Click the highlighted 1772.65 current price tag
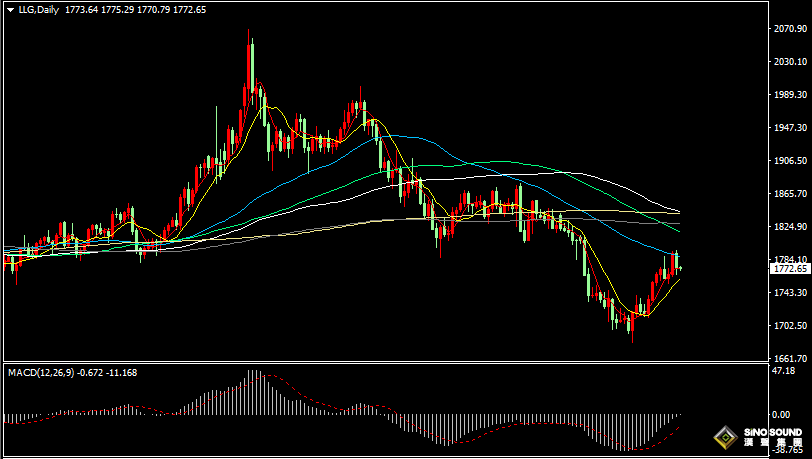This screenshot has height=459, width=812. coord(790,269)
